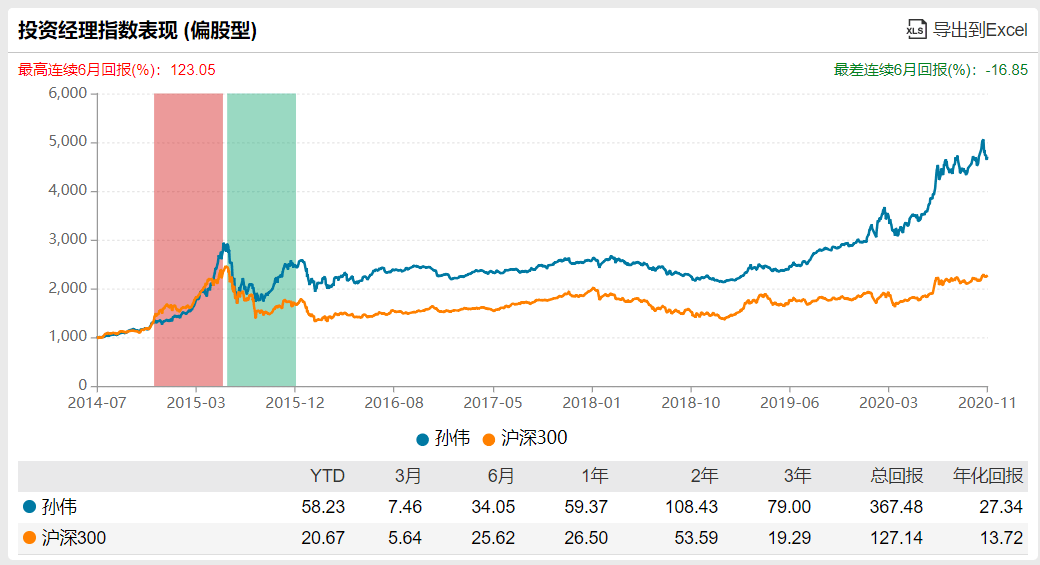The height and width of the screenshot is (565, 1040).
Task: Click the blue dot in 孙伟 table row
Action: click(28, 507)
